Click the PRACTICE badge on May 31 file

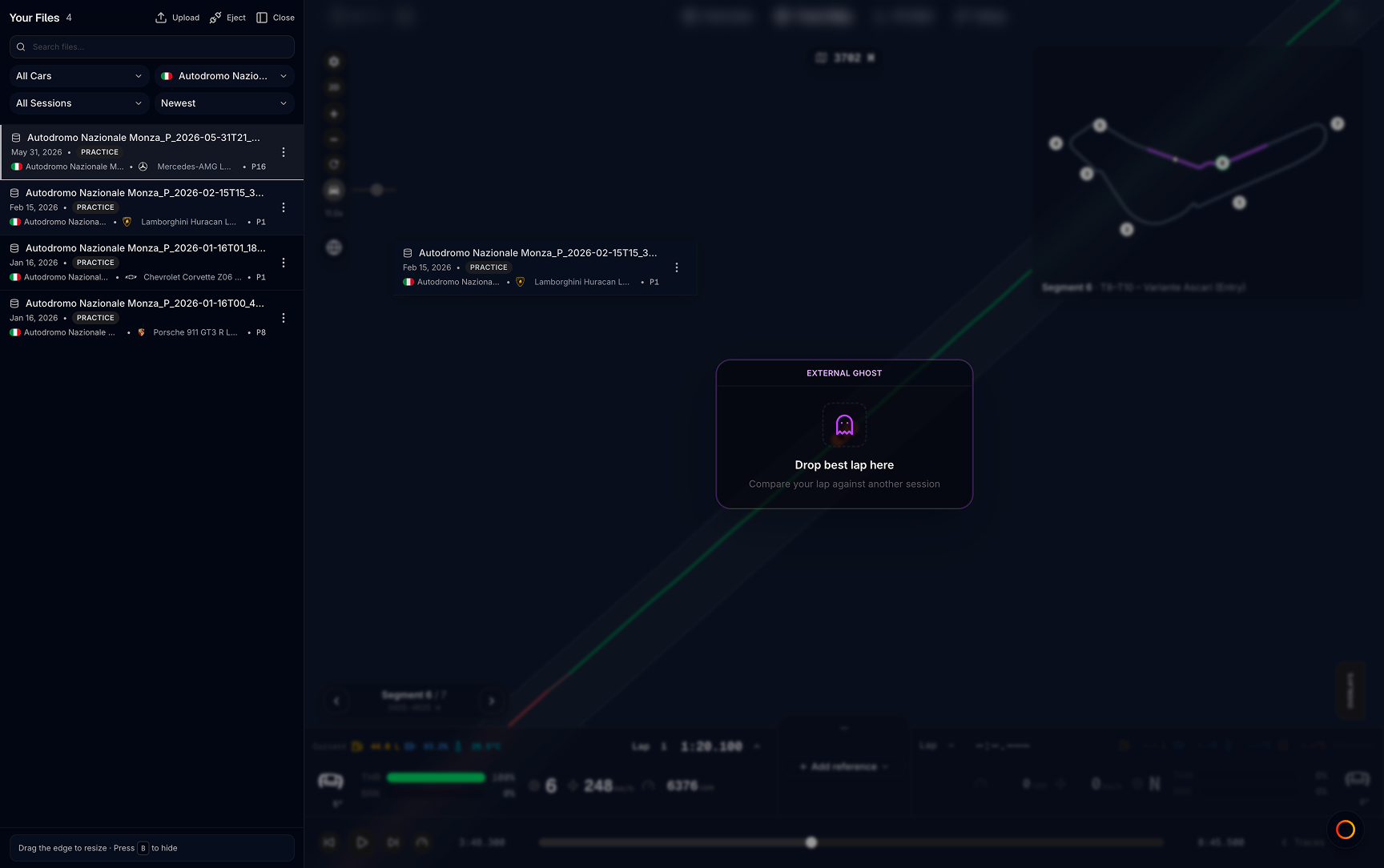click(99, 152)
